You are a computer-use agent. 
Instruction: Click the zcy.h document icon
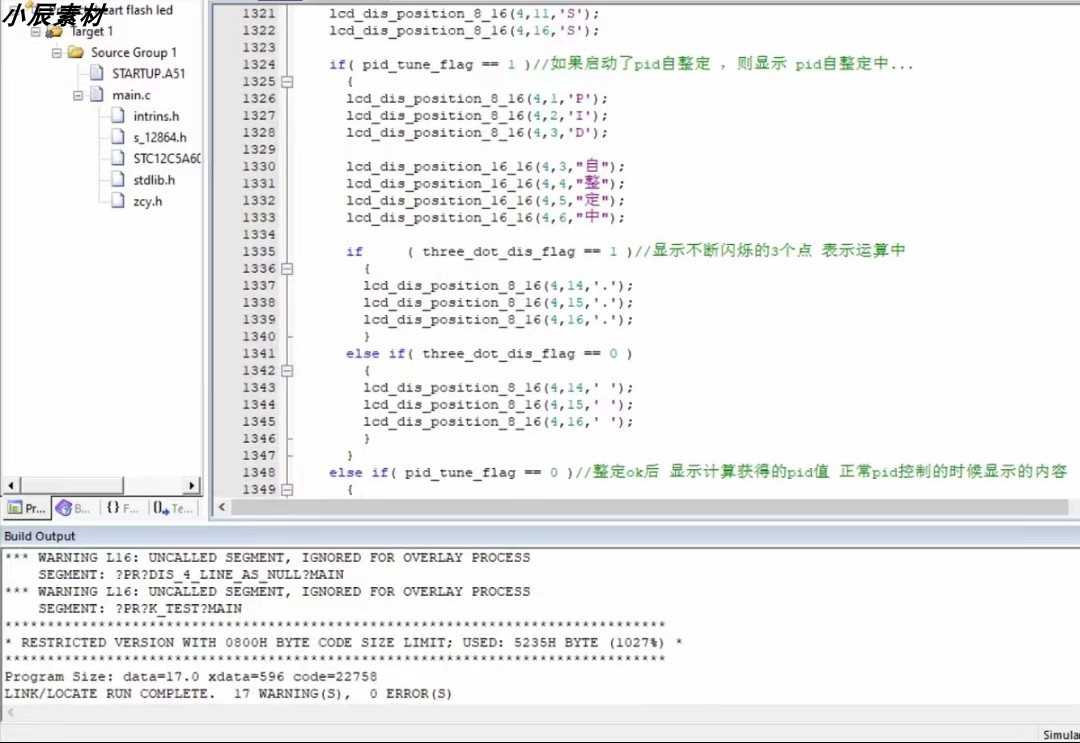tap(118, 201)
